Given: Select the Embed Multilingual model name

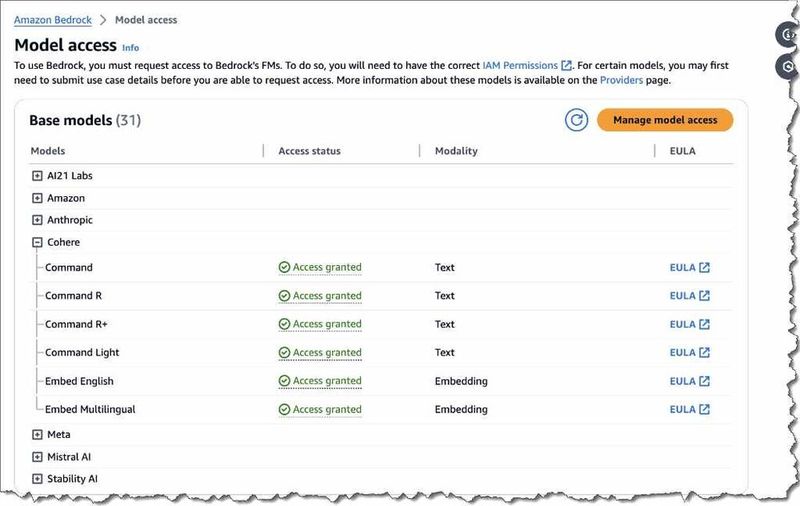Looking at the screenshot, I should [x=90, y=409].
